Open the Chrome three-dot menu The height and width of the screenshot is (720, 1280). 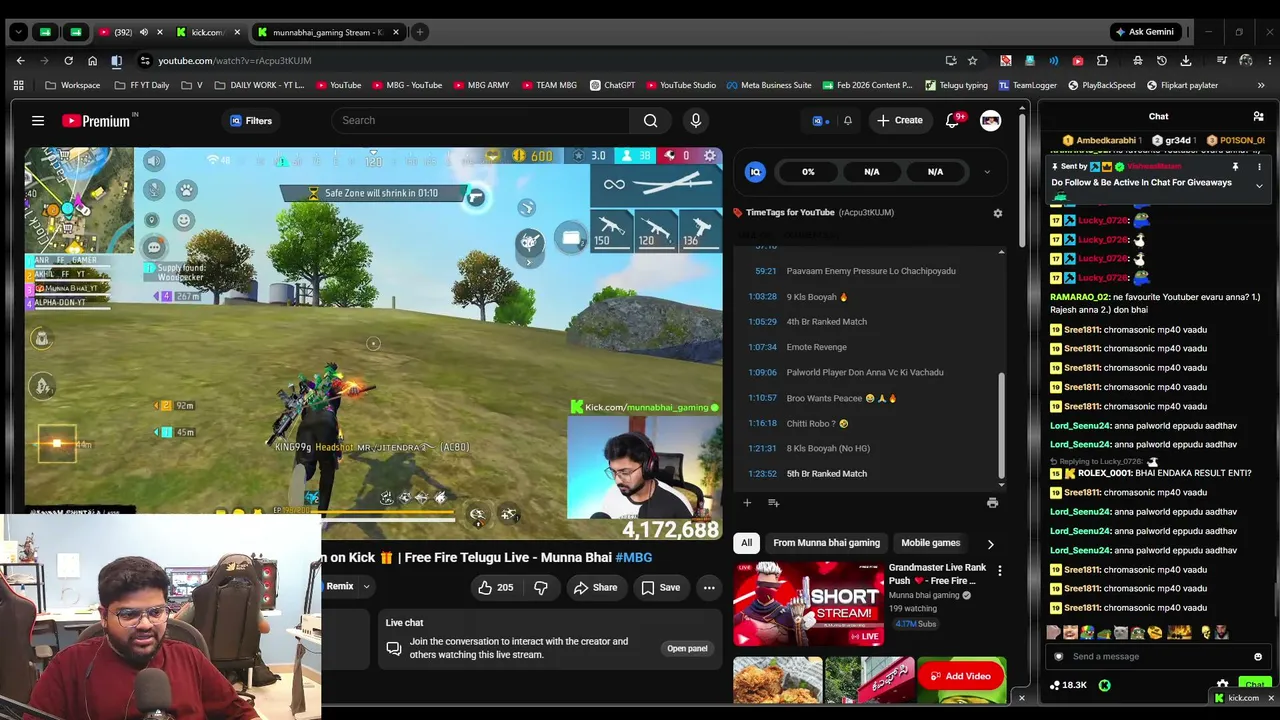[x=1270, y=61]
